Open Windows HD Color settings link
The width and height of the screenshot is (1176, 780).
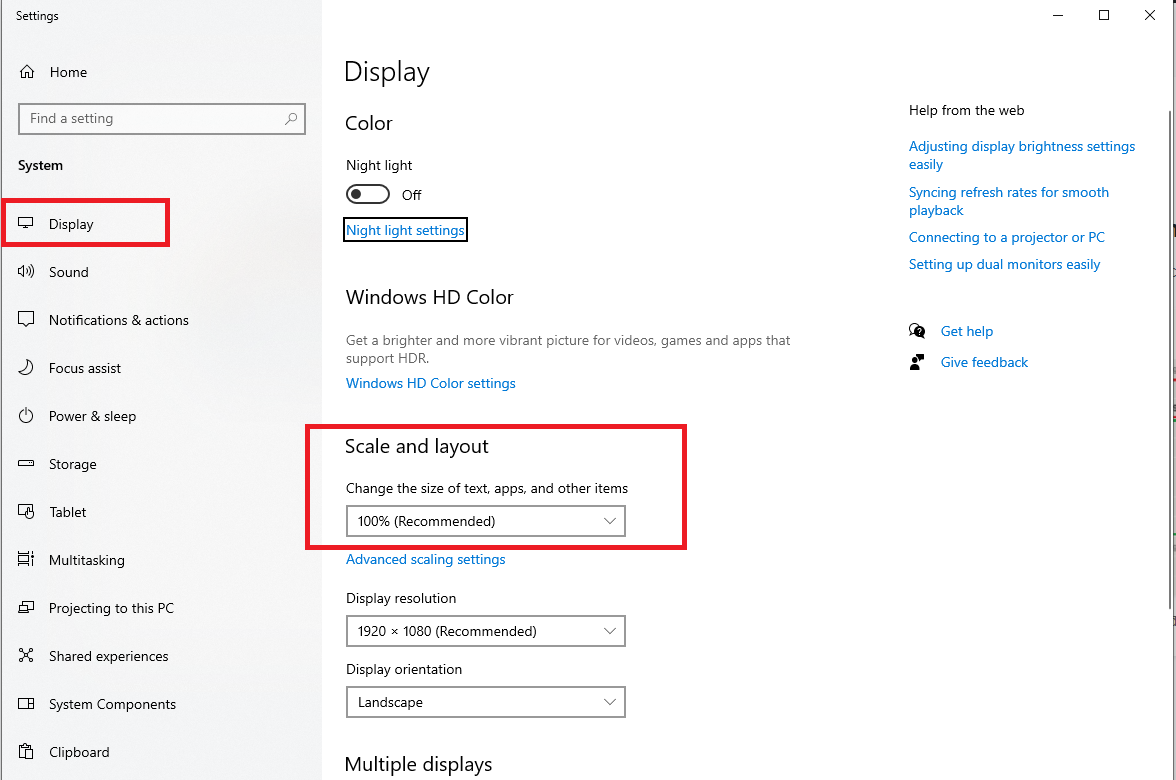tap(431, 383)
